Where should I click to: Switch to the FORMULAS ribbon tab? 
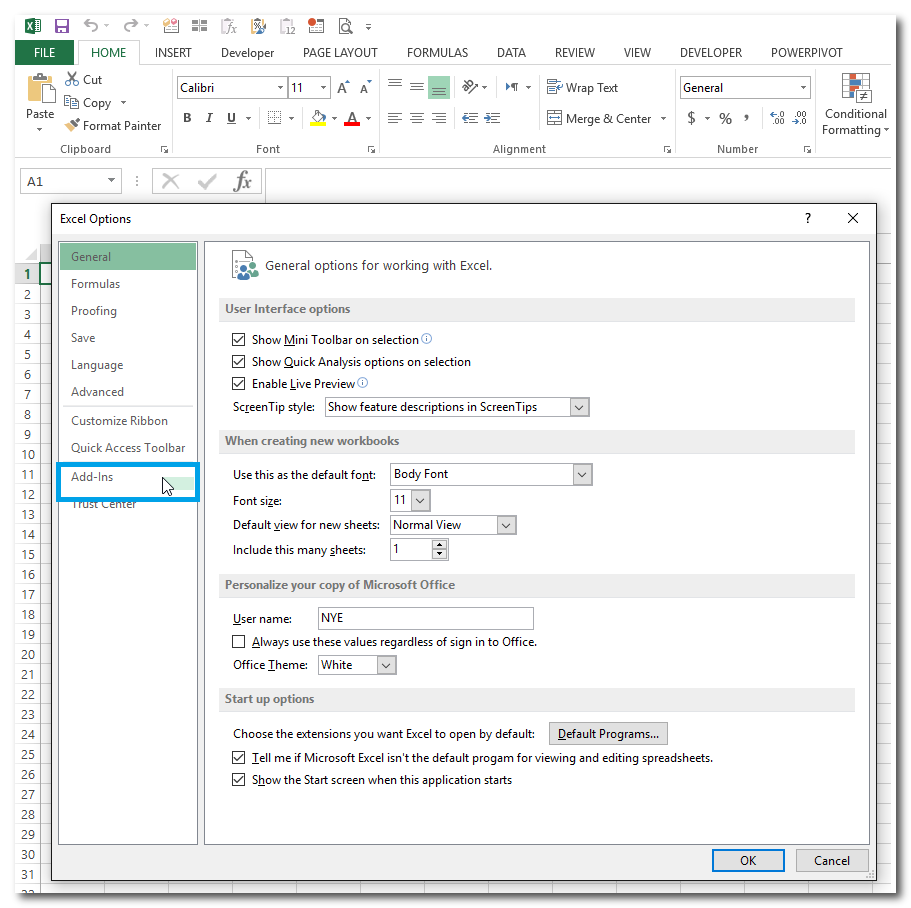pyautogui.click(x=437, y=53)
